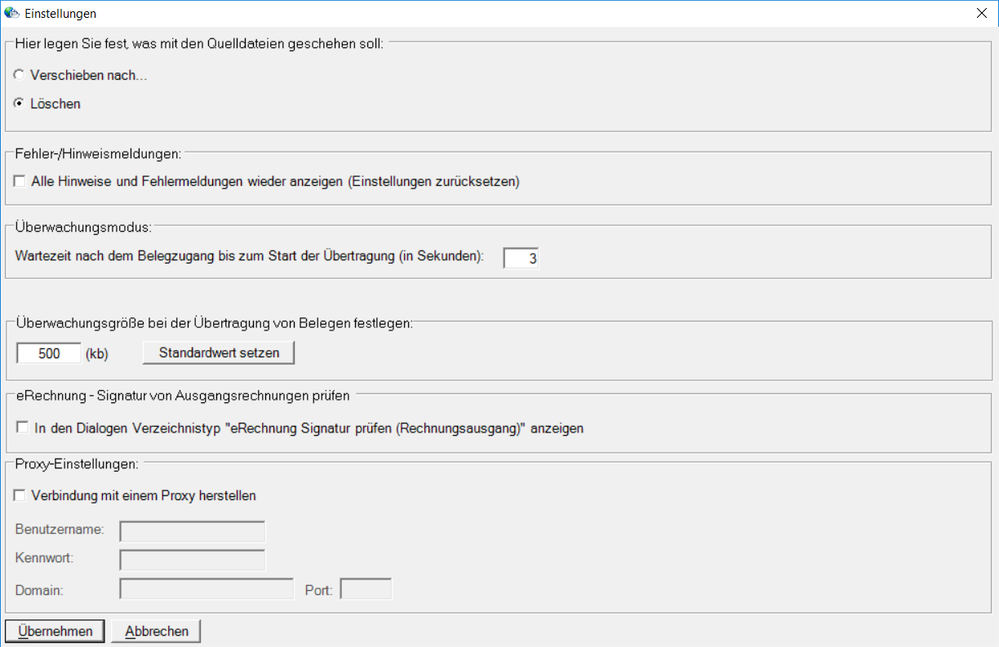999x647 pixels.
Task: Click the Übernehmen button to apply
Action: coord(55,631)
